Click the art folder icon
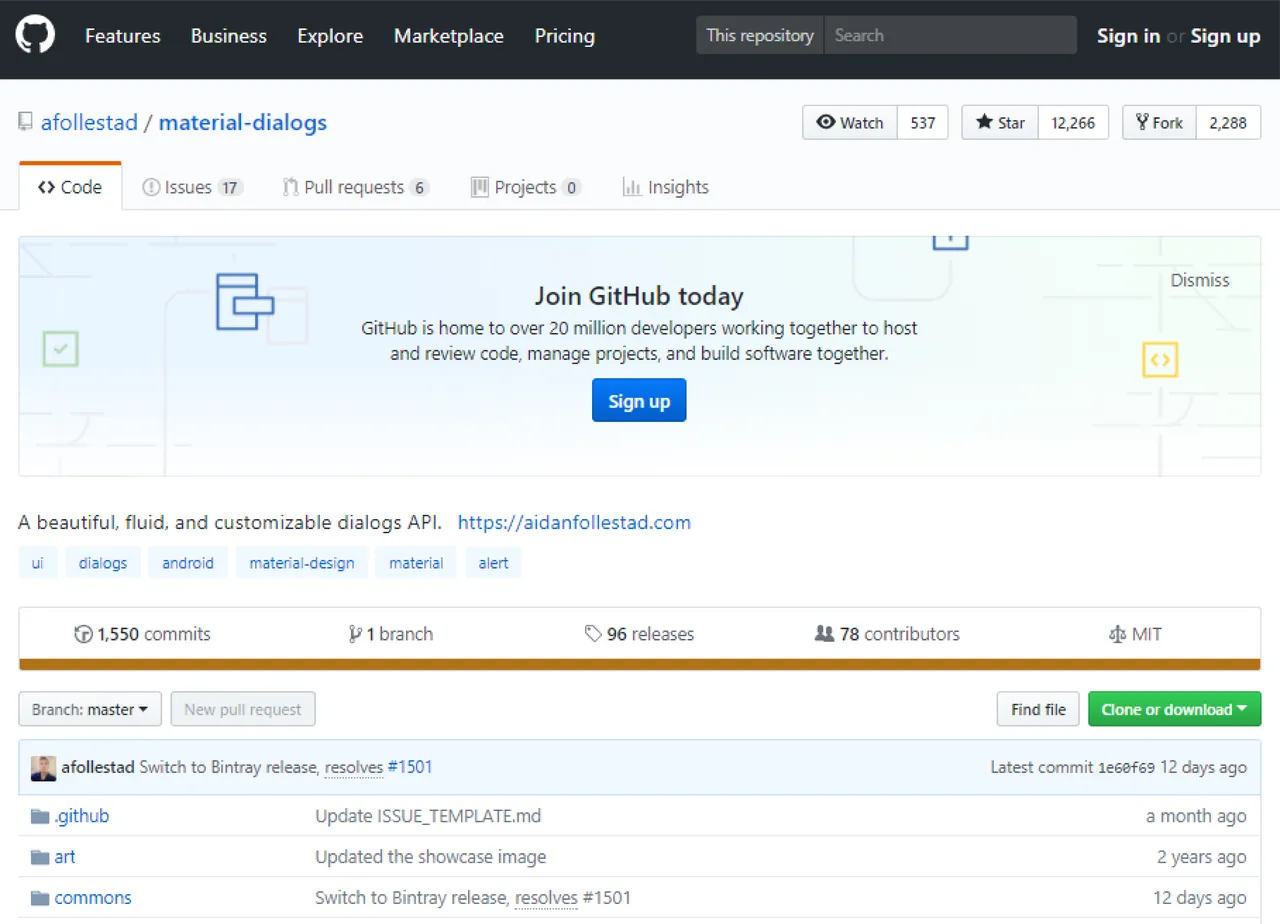 (x=40, y=858)
